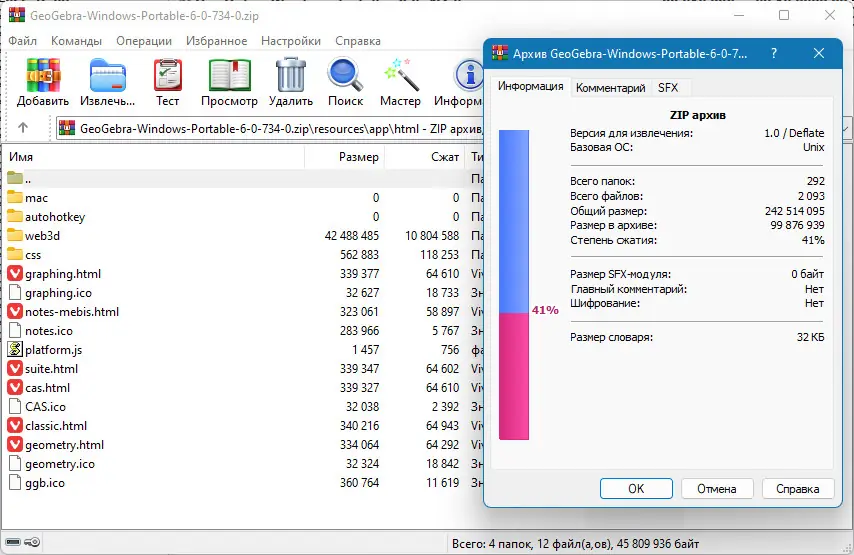Click the Информ (Info) toolbar icon
The image size is (854, 555).
pyautogui.click(x=468, y=75)
